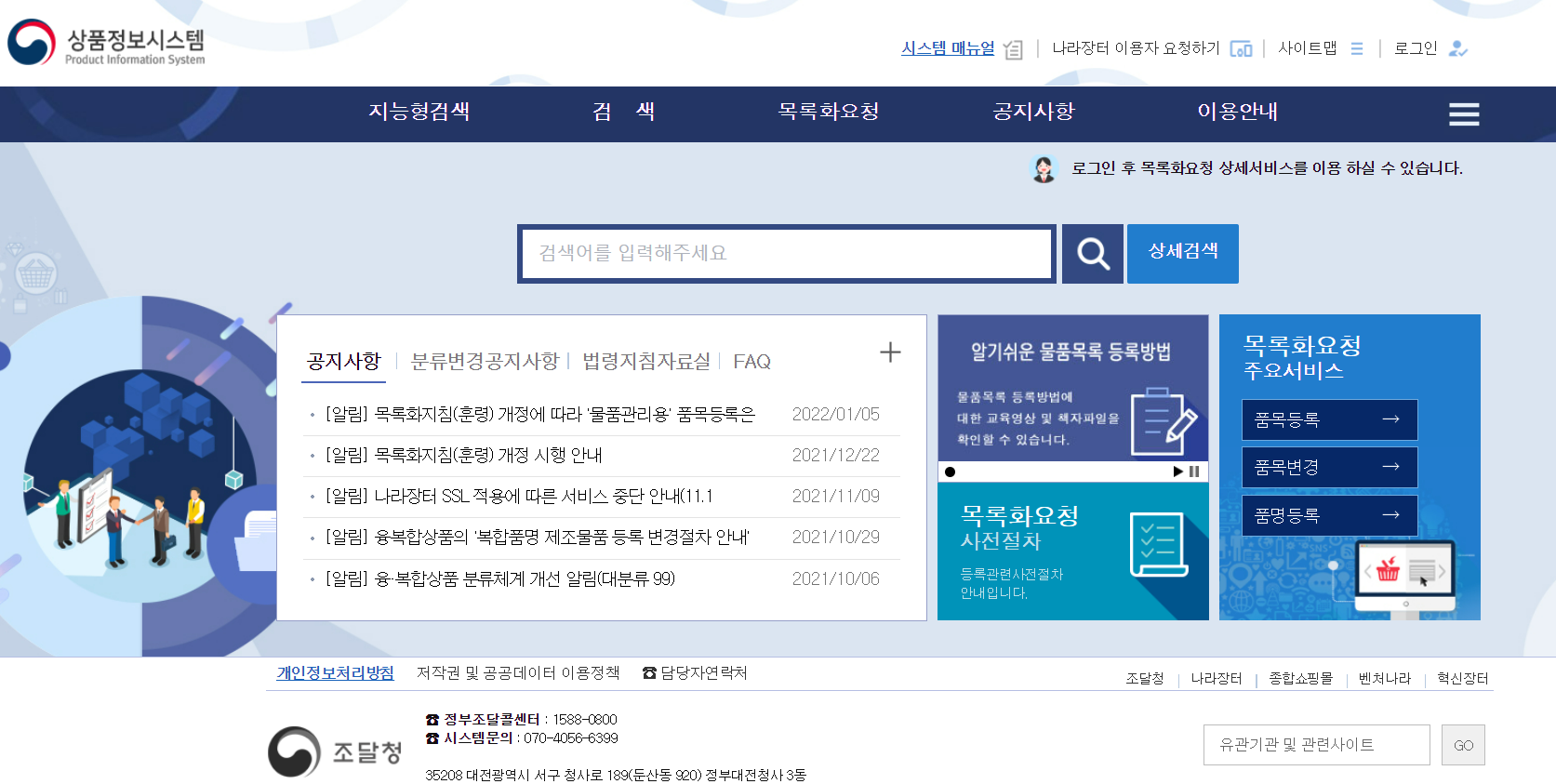Open 저작권 및 공공데이터 이용정책 link
Image resolution: width=1556 pixels, height=784 pixels.
pyautogui.click(x=518, y=673)
